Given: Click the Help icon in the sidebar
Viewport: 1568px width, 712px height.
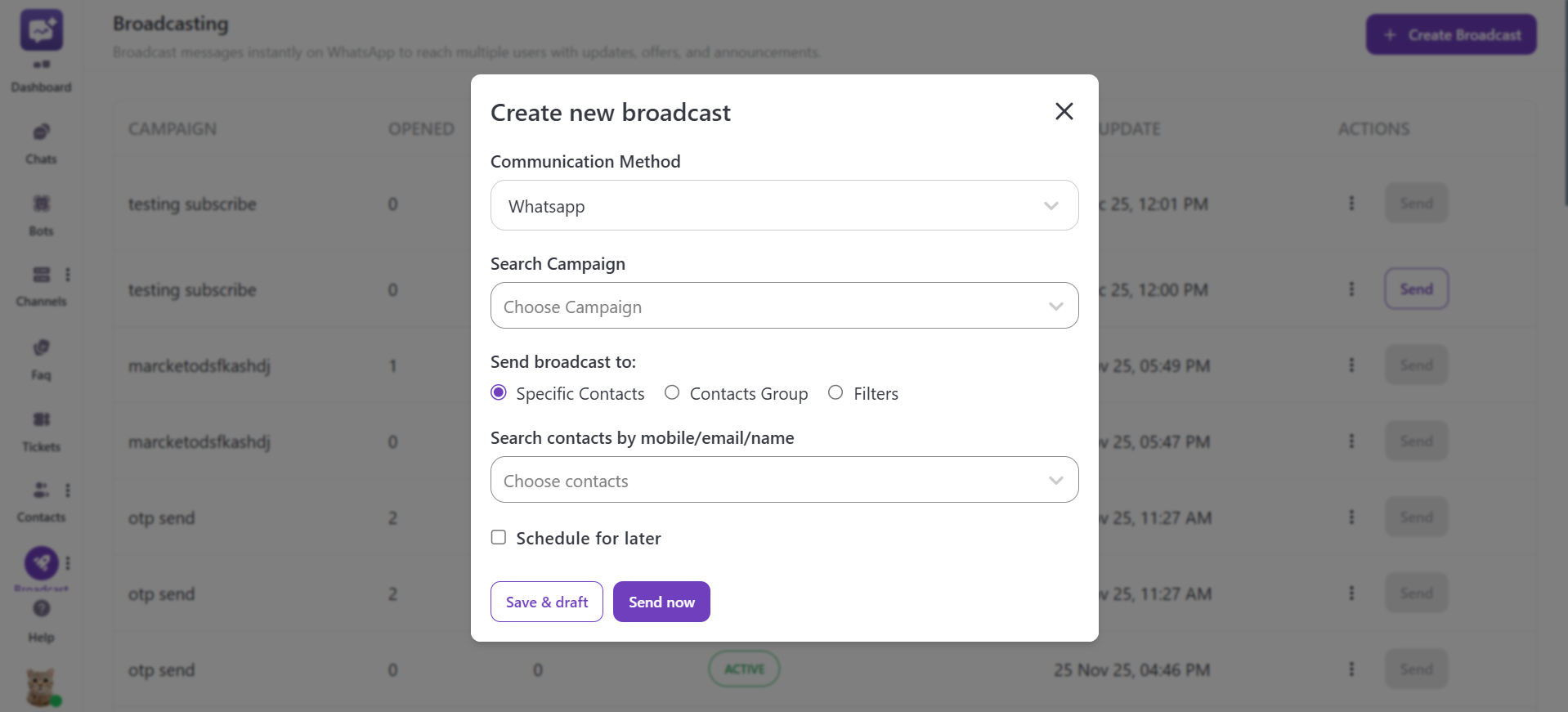Looking at the screenshot, I should [41, 609].
